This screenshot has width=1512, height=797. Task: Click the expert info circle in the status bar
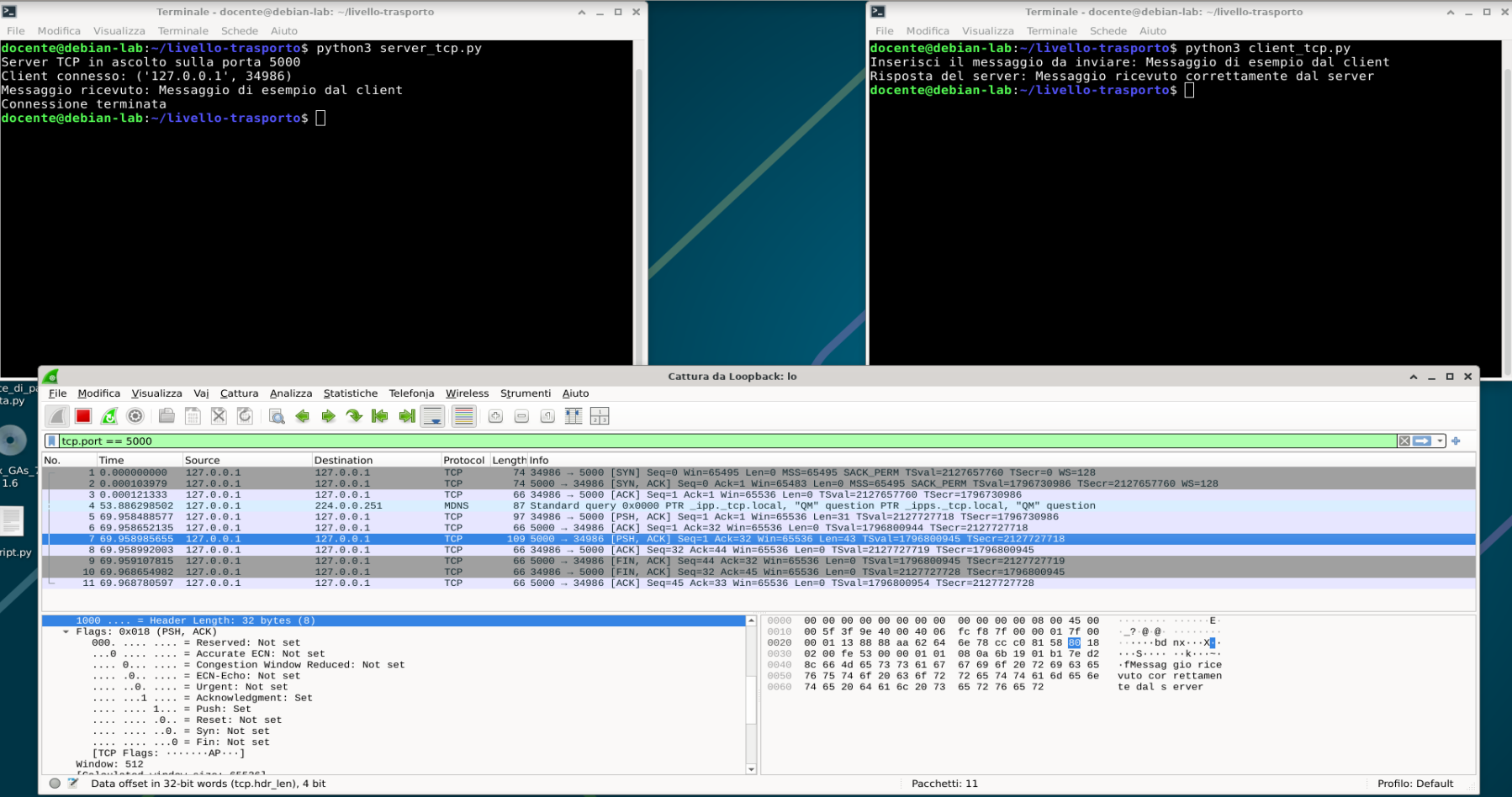tap(55, 784)
